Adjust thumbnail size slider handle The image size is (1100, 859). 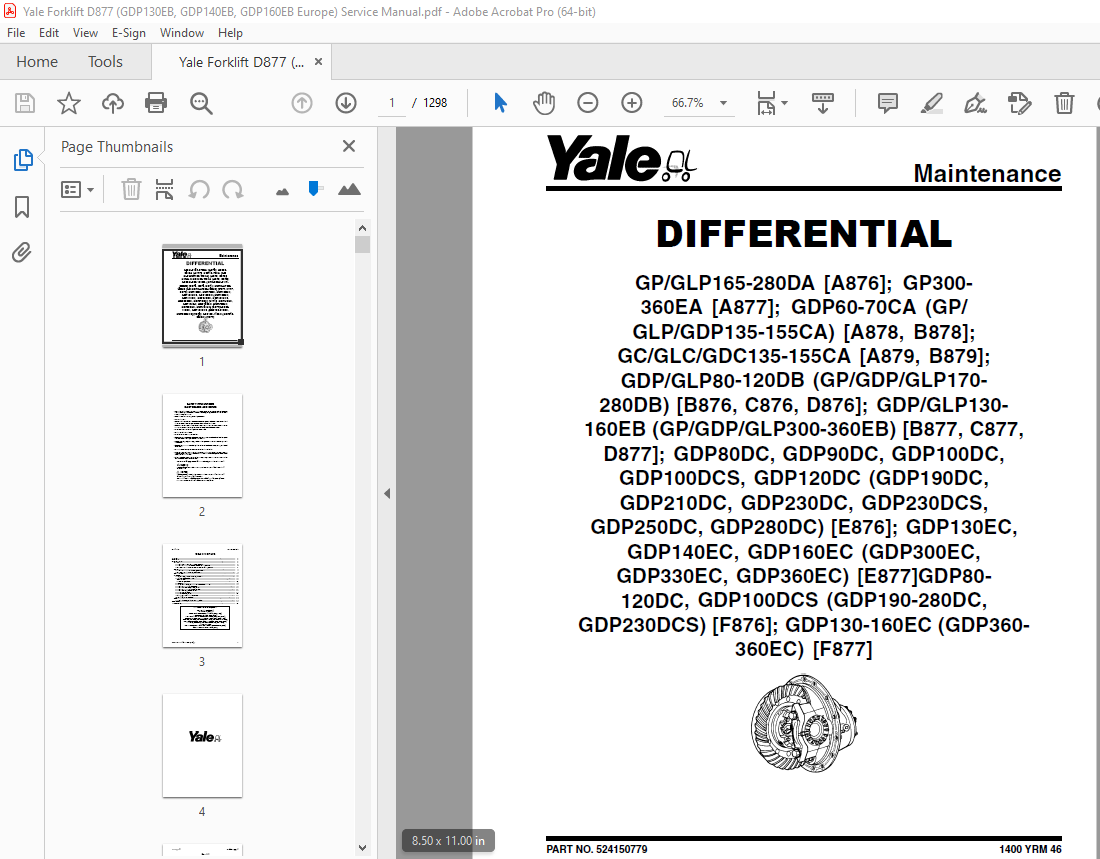point(314,188)
